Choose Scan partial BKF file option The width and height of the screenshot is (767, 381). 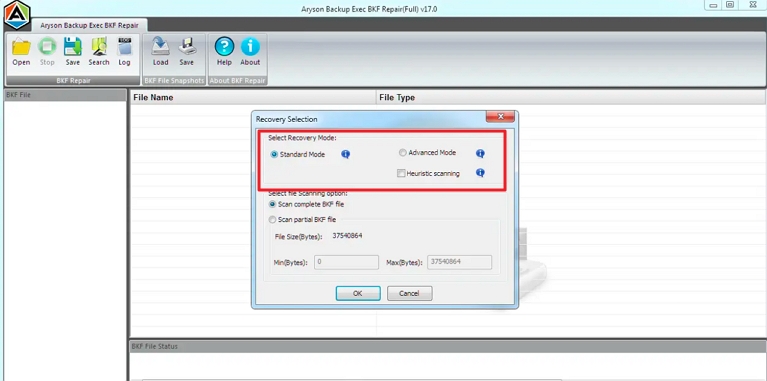pos(272,220)
